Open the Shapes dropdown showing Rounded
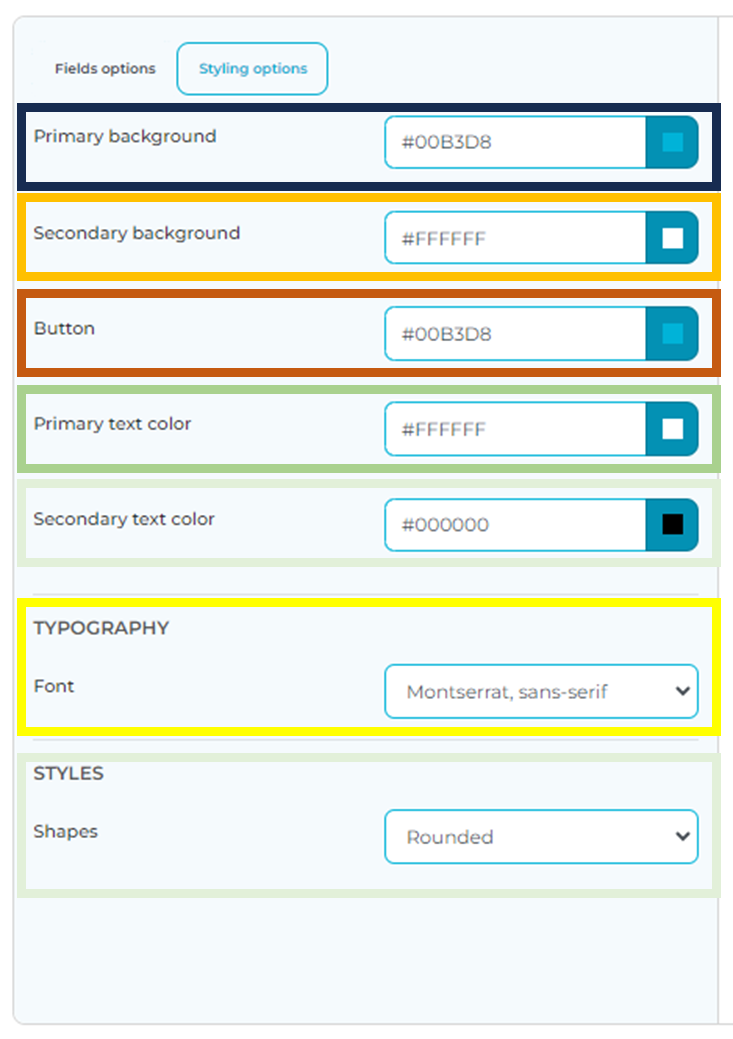Image resolution: width=733 pixels, height=1039 pixels. tap(530, 837)
